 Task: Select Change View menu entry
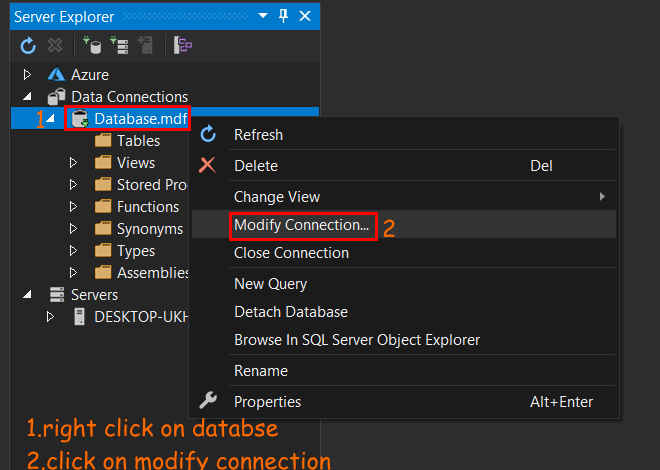coord(404,196)
